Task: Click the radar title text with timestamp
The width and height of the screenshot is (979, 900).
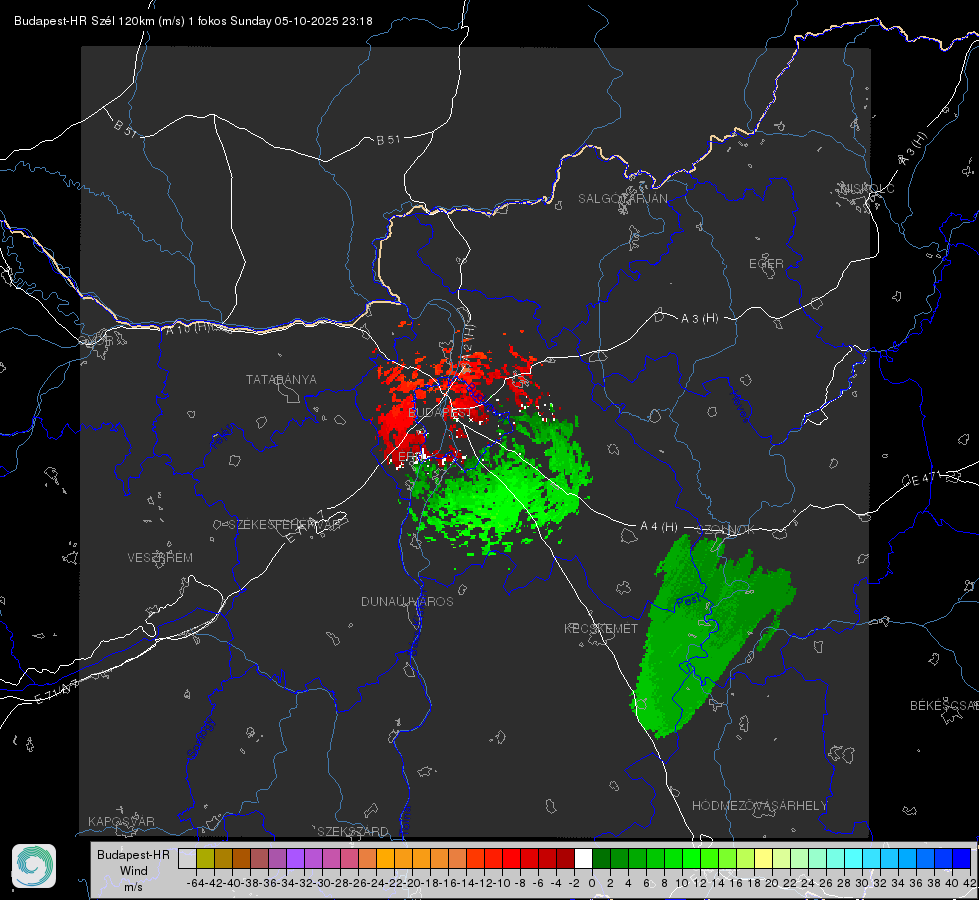Action: pyautogui.click(x=194, y=21)
